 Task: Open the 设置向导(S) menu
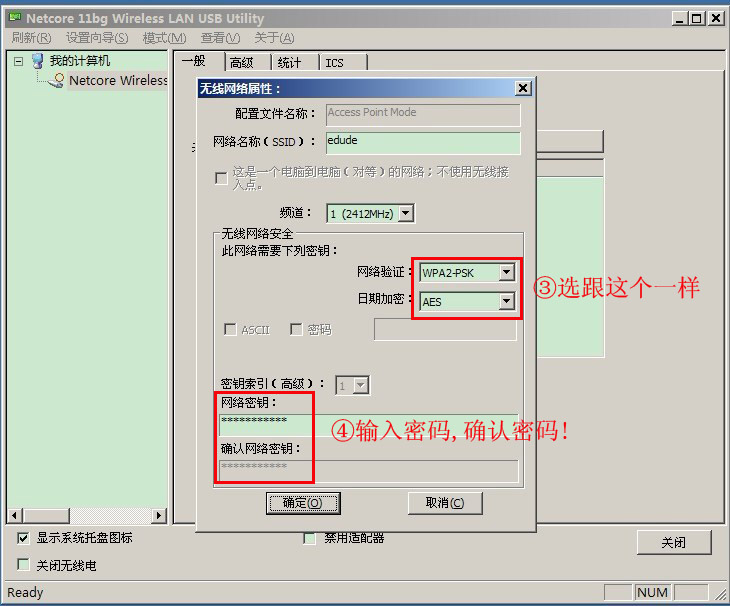pos(97,38)
